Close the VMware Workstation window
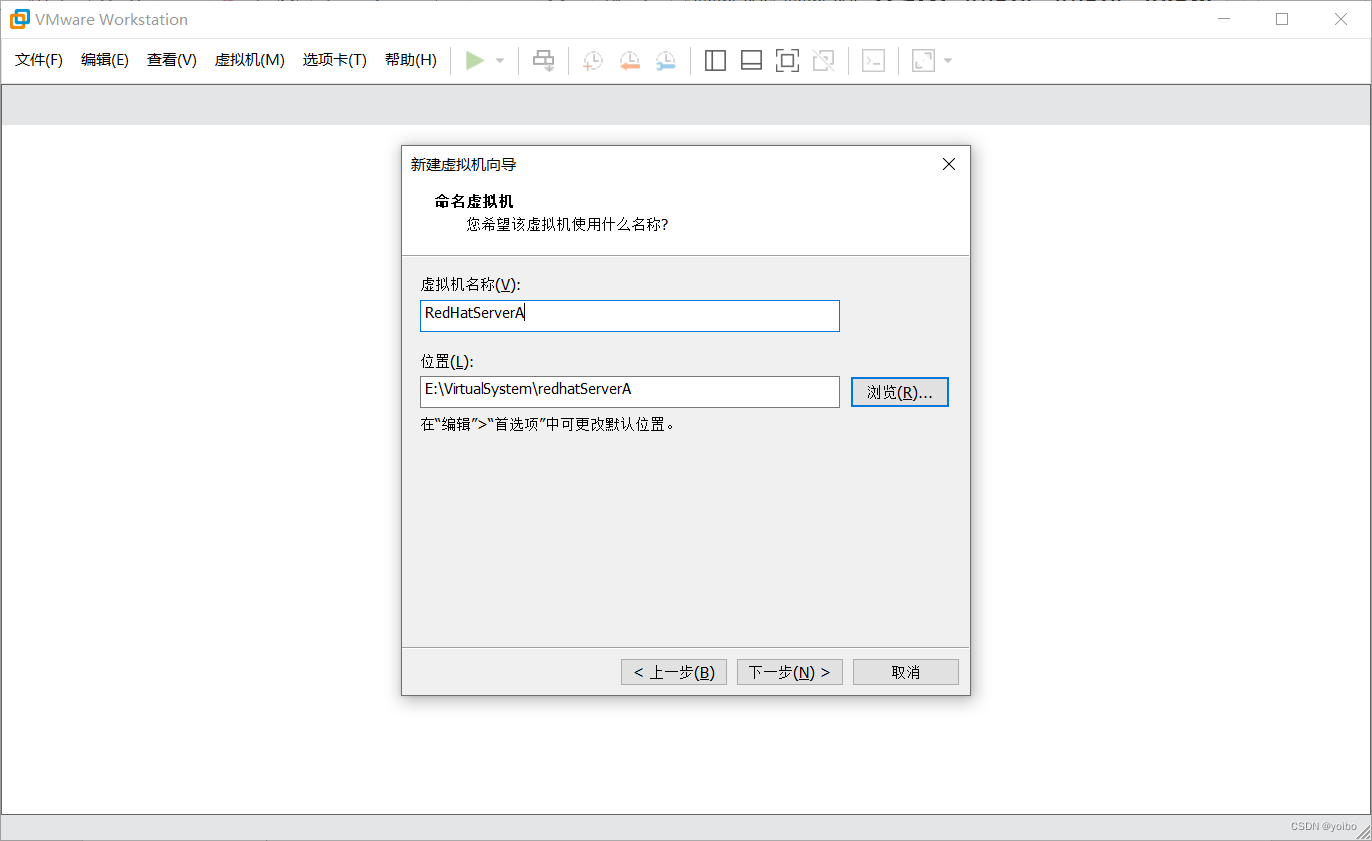 tap(1340, 19)
